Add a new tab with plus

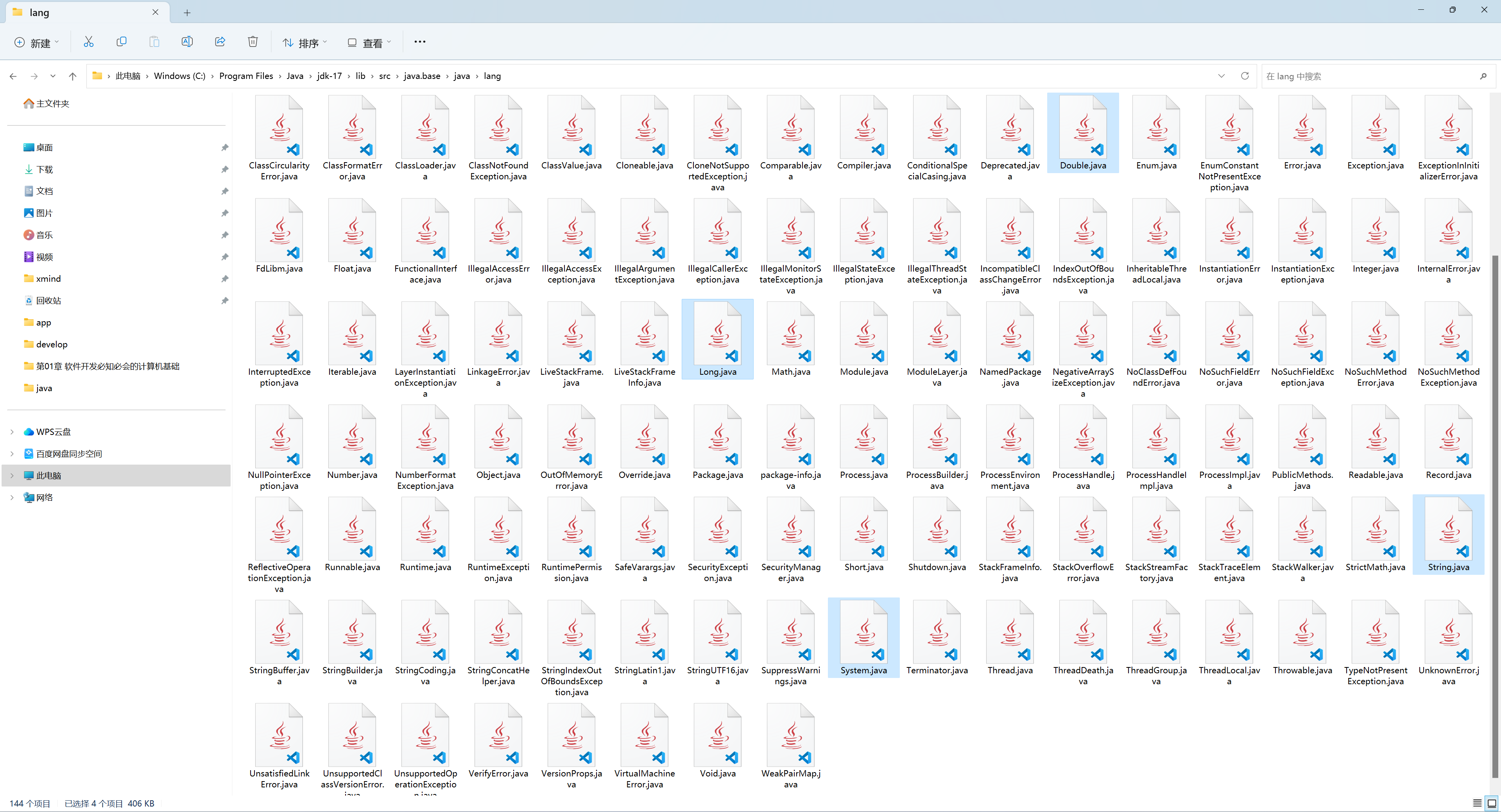[187, 12]
